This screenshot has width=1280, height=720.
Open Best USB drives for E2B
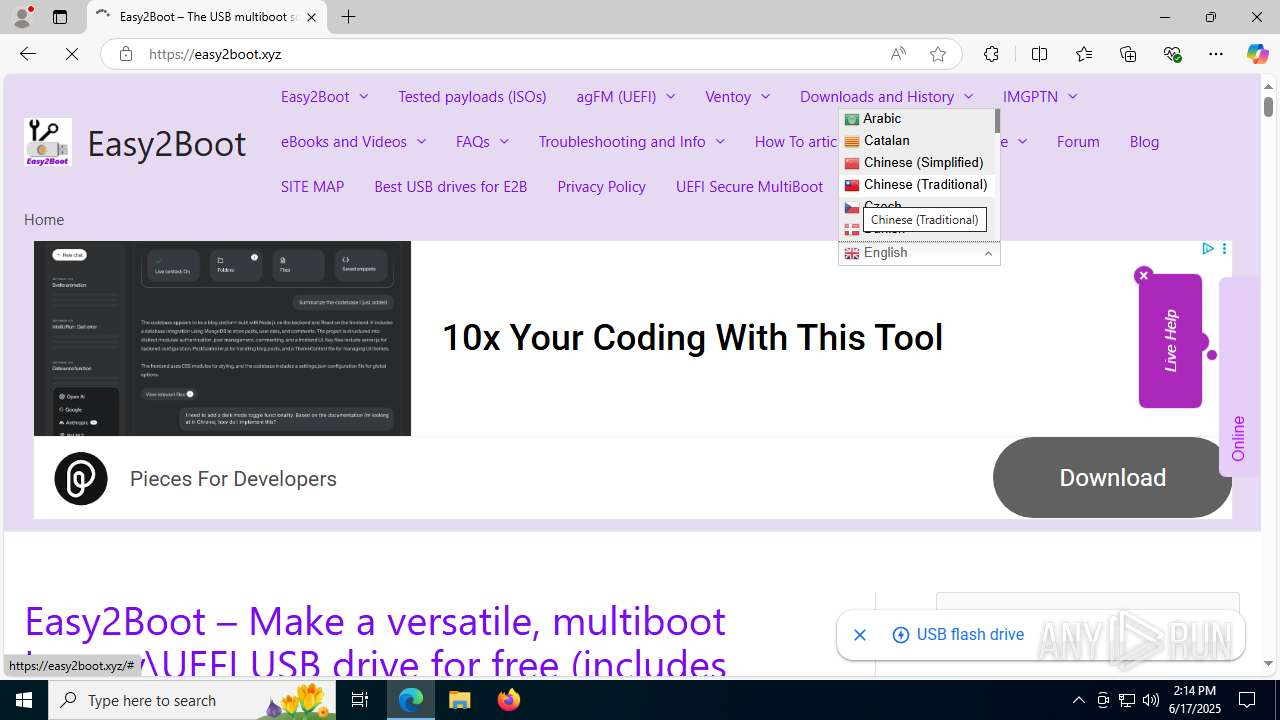[x=450, y=186]
